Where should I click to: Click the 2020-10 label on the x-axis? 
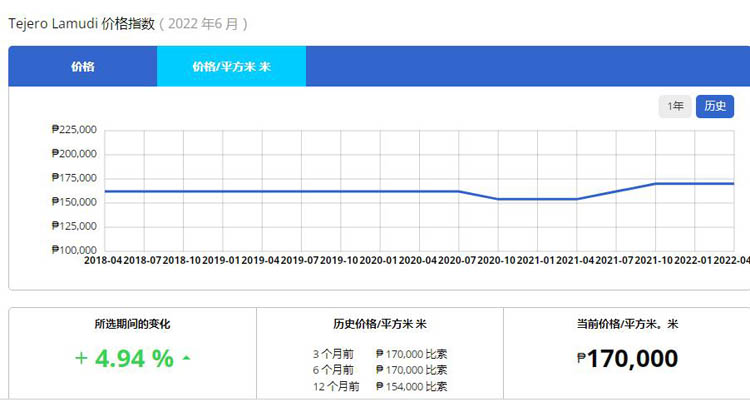(498, 259)
